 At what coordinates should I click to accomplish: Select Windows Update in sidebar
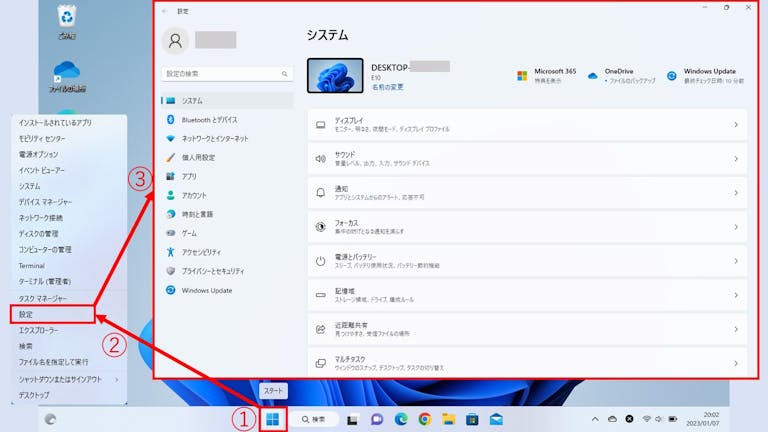pyautogui.click(x=227, y=290)
